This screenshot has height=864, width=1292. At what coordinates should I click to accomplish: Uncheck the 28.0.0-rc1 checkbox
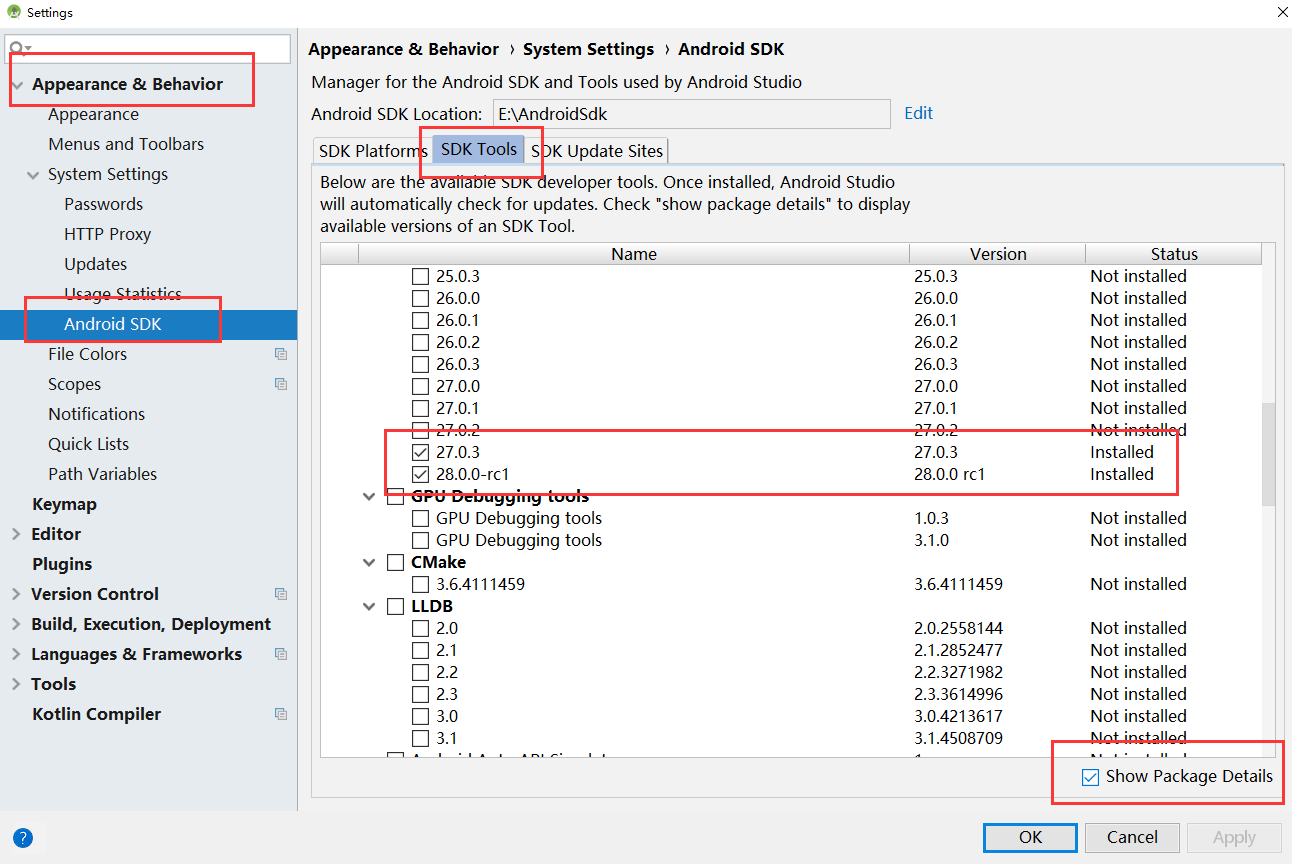click(x=421, y=474)
